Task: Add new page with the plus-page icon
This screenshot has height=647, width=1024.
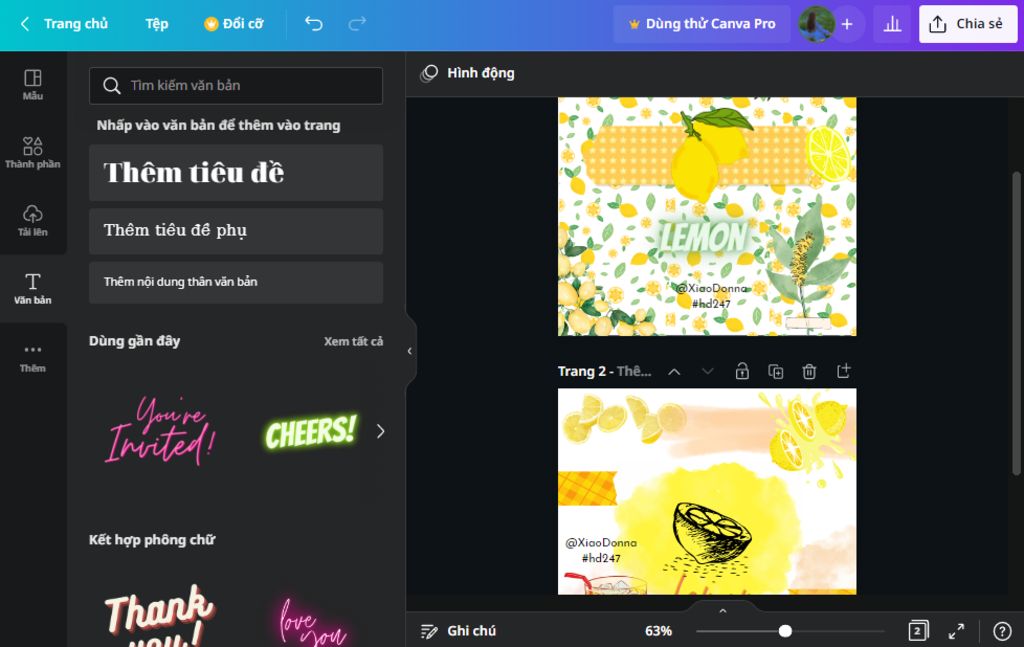Action: (x=843, y=371)
